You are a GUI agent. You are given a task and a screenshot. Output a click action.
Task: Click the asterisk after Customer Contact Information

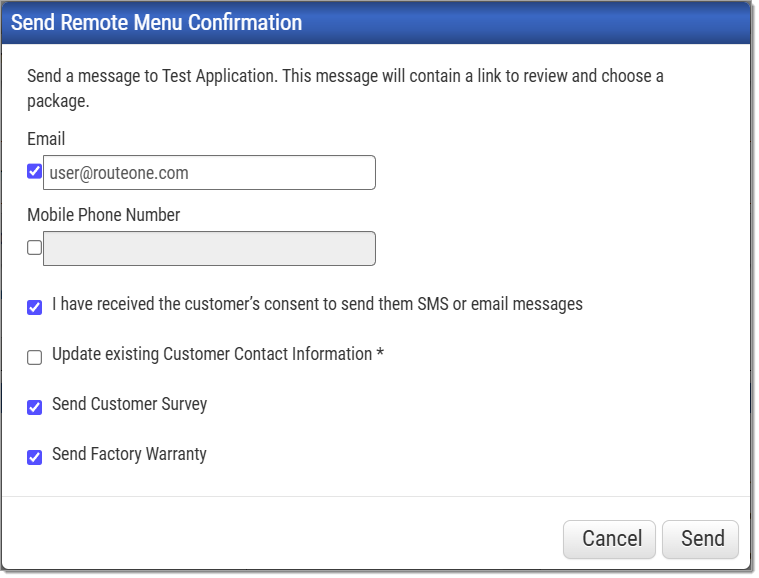tap(380, 352)
